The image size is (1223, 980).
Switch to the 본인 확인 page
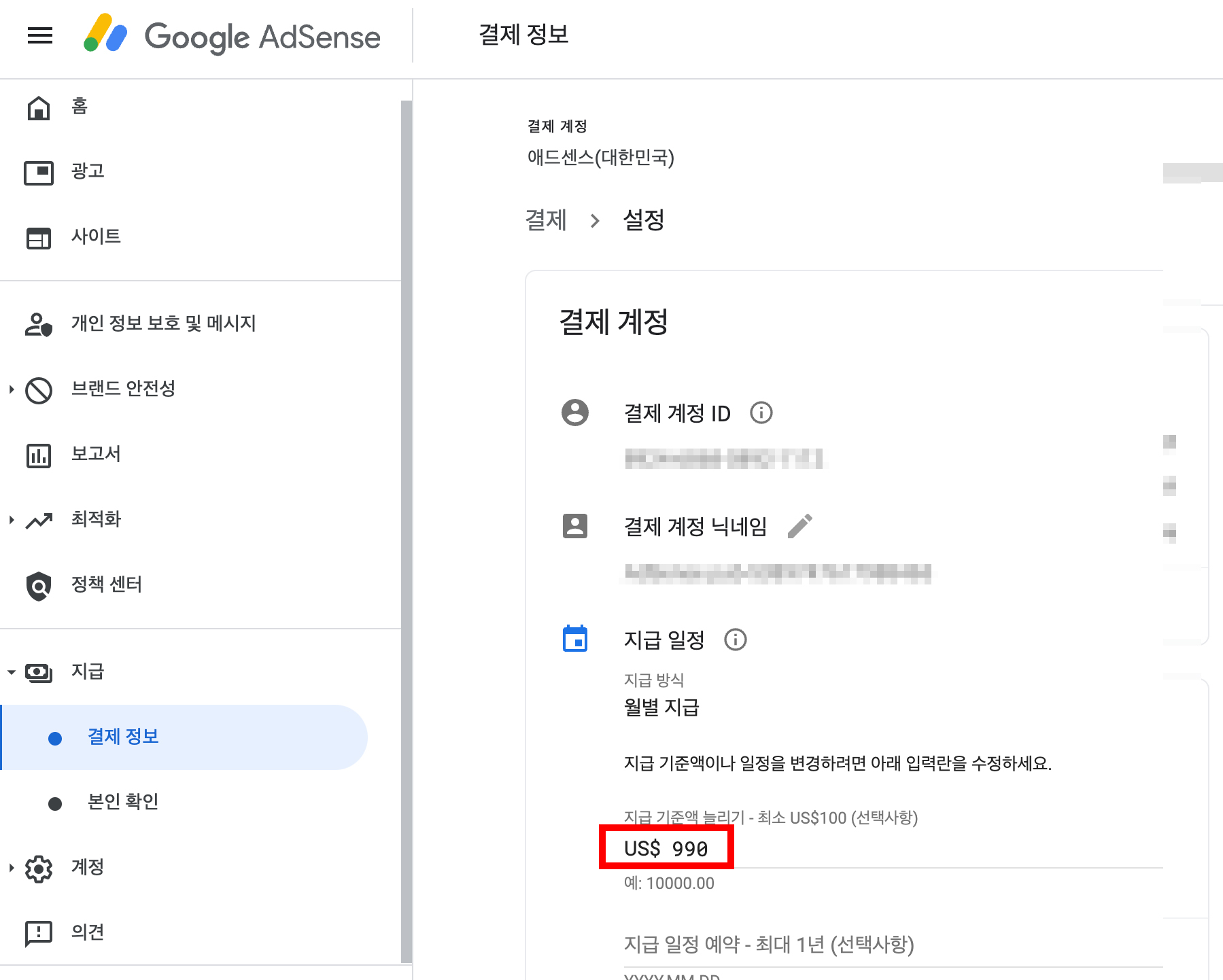122,801
